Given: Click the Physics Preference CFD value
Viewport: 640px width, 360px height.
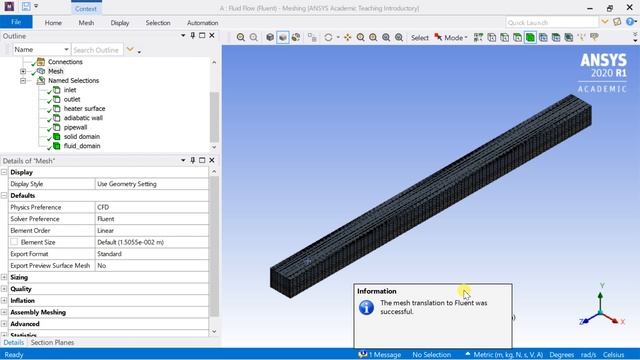Looking at the screenshot, I should [x=151, y=207].
